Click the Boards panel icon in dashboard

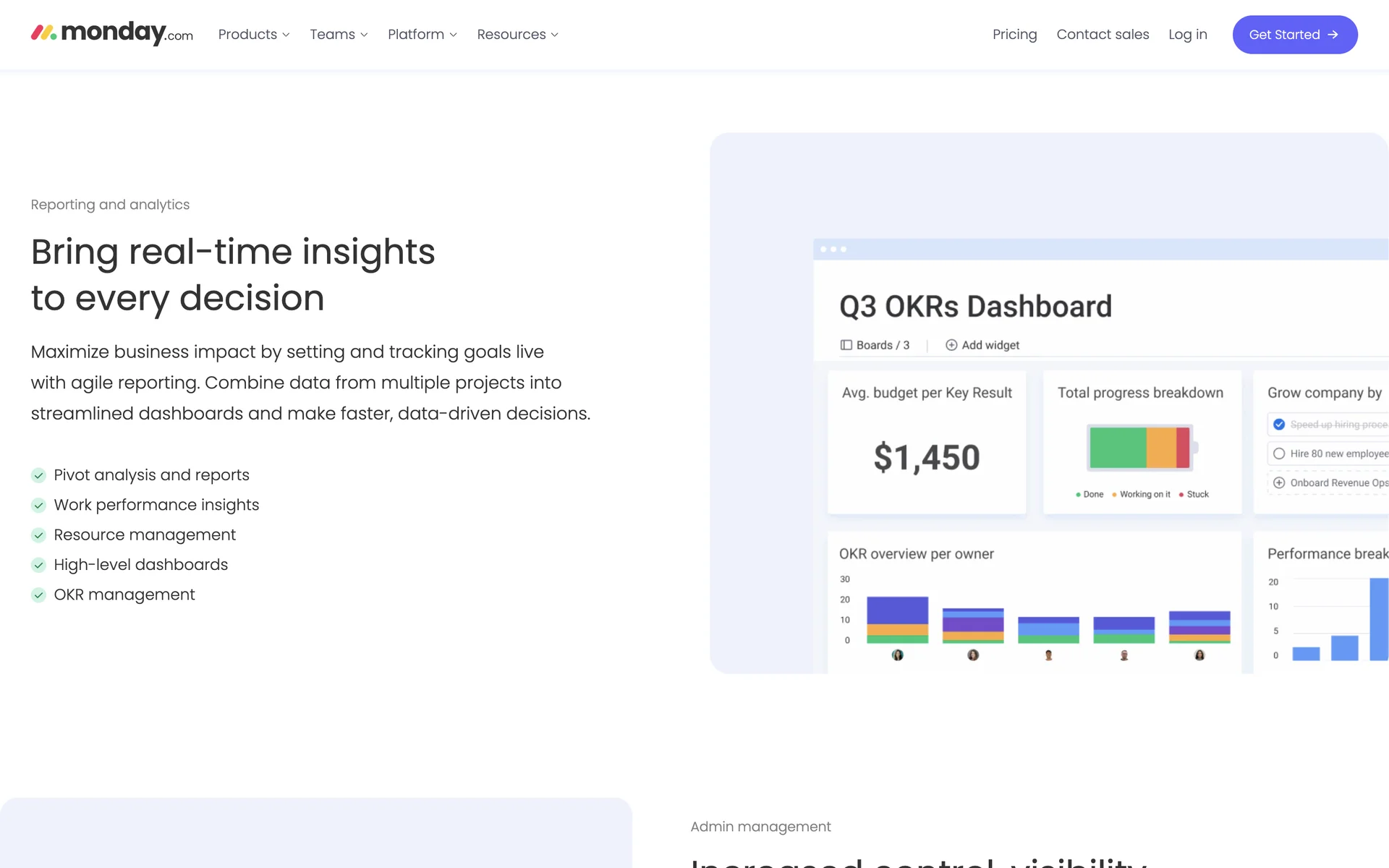[846, 345]
